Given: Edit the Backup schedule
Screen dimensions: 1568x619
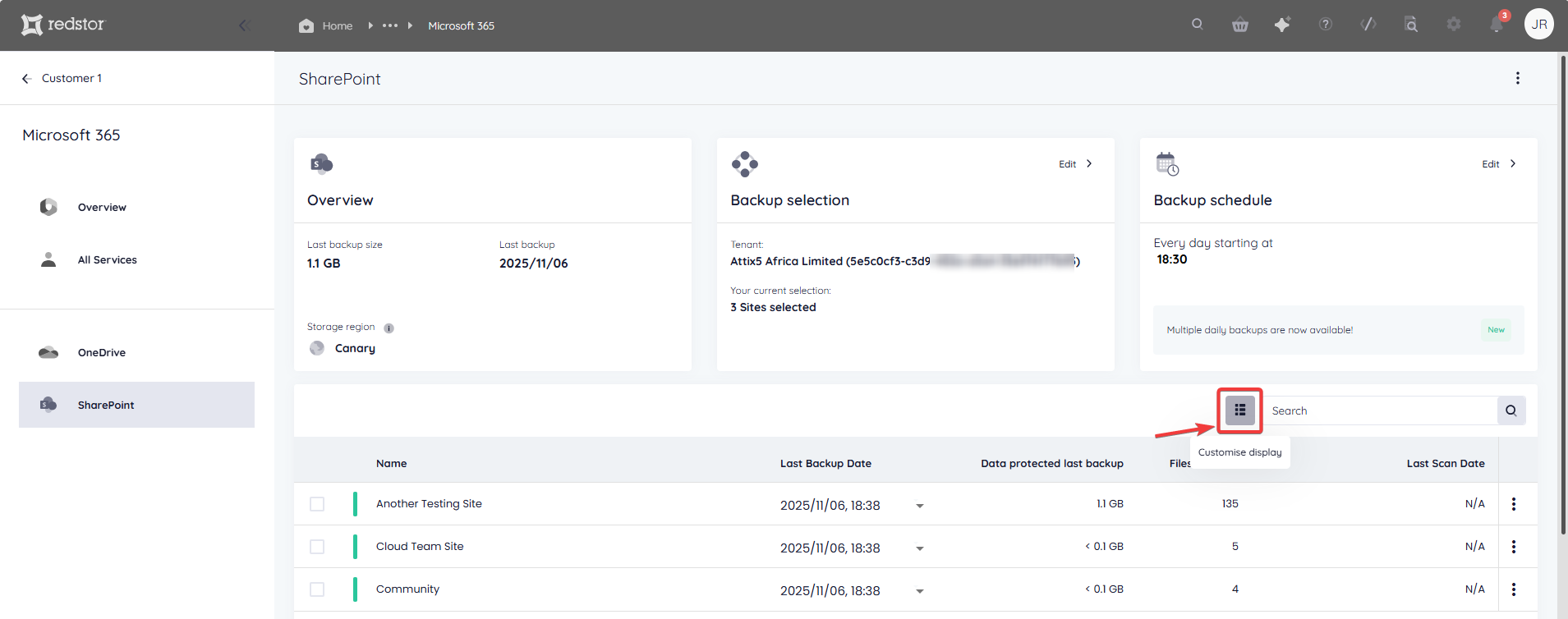Looking at the screenshot, I should pos(1499,164).
